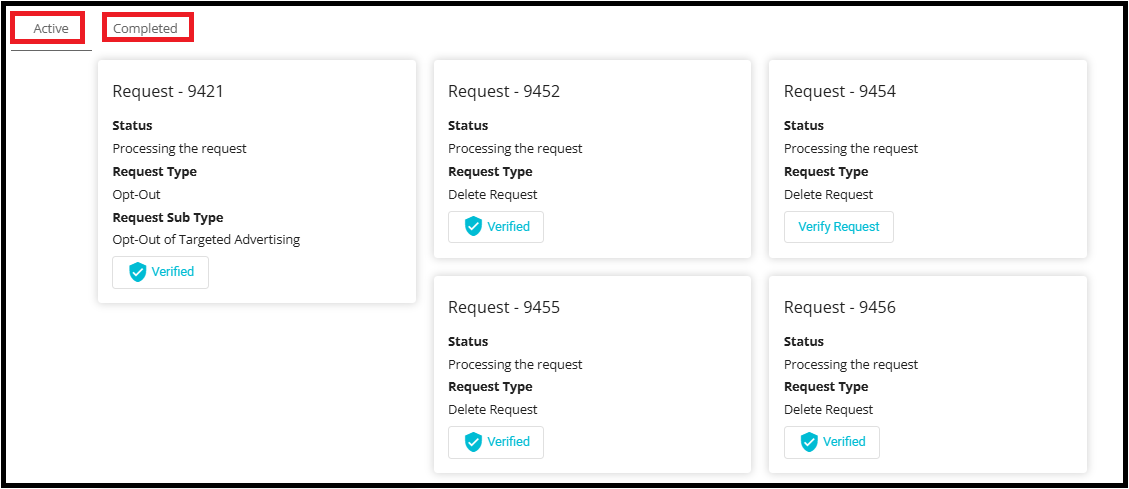Click the verified shield icon on Request 9452
Screen dimensions: 1129x489
click(x=474, y=227)
